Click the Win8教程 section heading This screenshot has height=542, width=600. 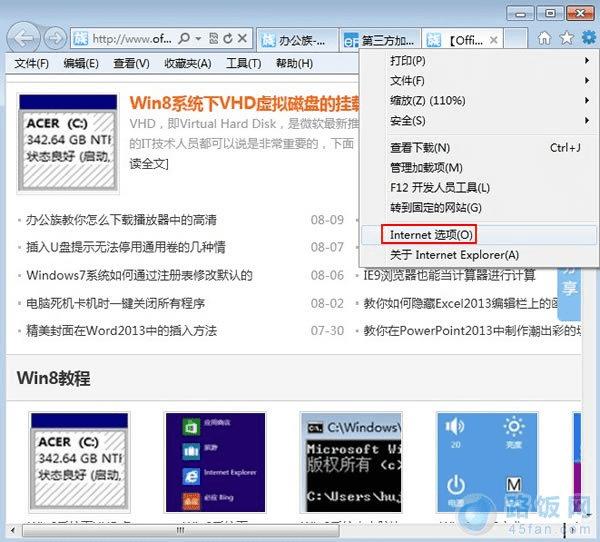click(54, 378)
